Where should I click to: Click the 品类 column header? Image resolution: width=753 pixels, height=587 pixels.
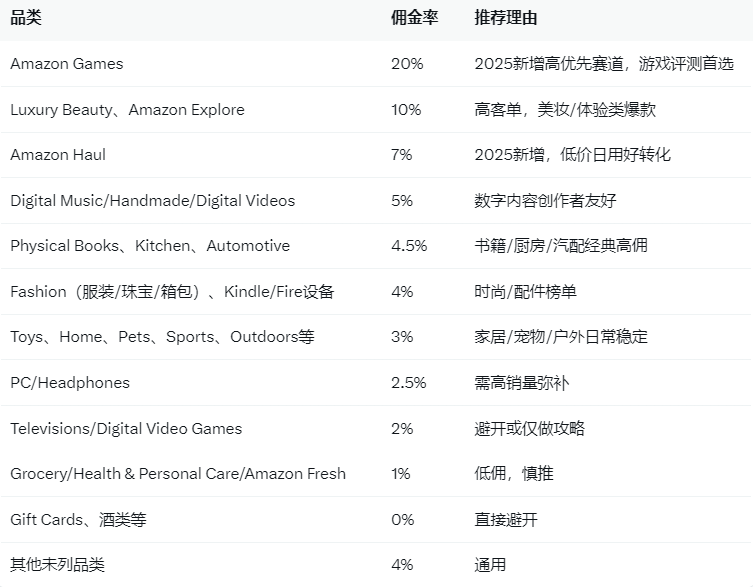coord(26,18)
